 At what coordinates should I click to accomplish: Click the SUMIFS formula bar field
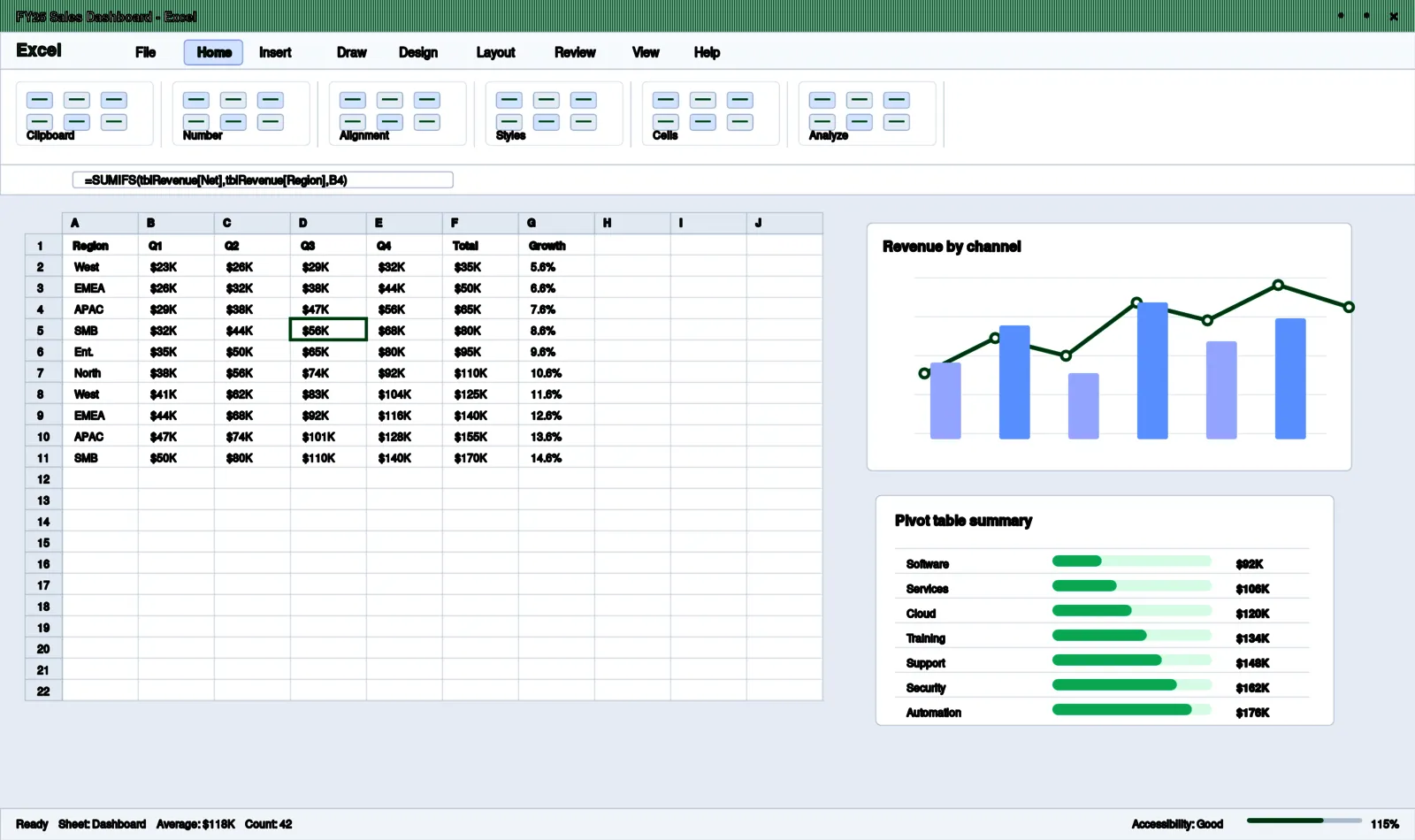[263, 180]
